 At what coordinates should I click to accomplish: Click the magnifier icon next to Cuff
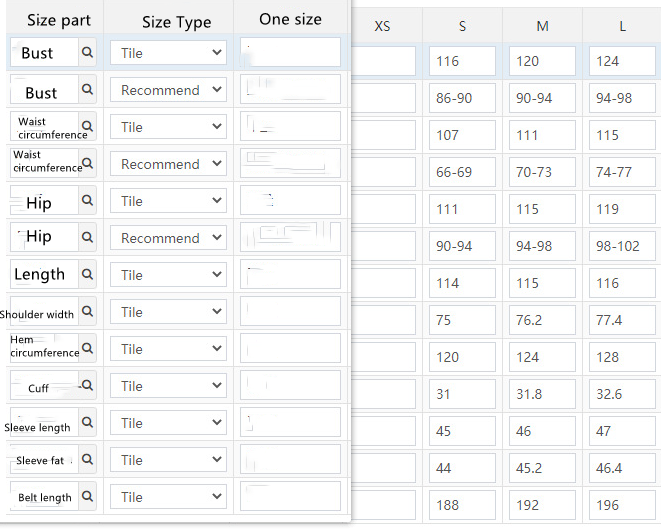click(x=88, y=386)
